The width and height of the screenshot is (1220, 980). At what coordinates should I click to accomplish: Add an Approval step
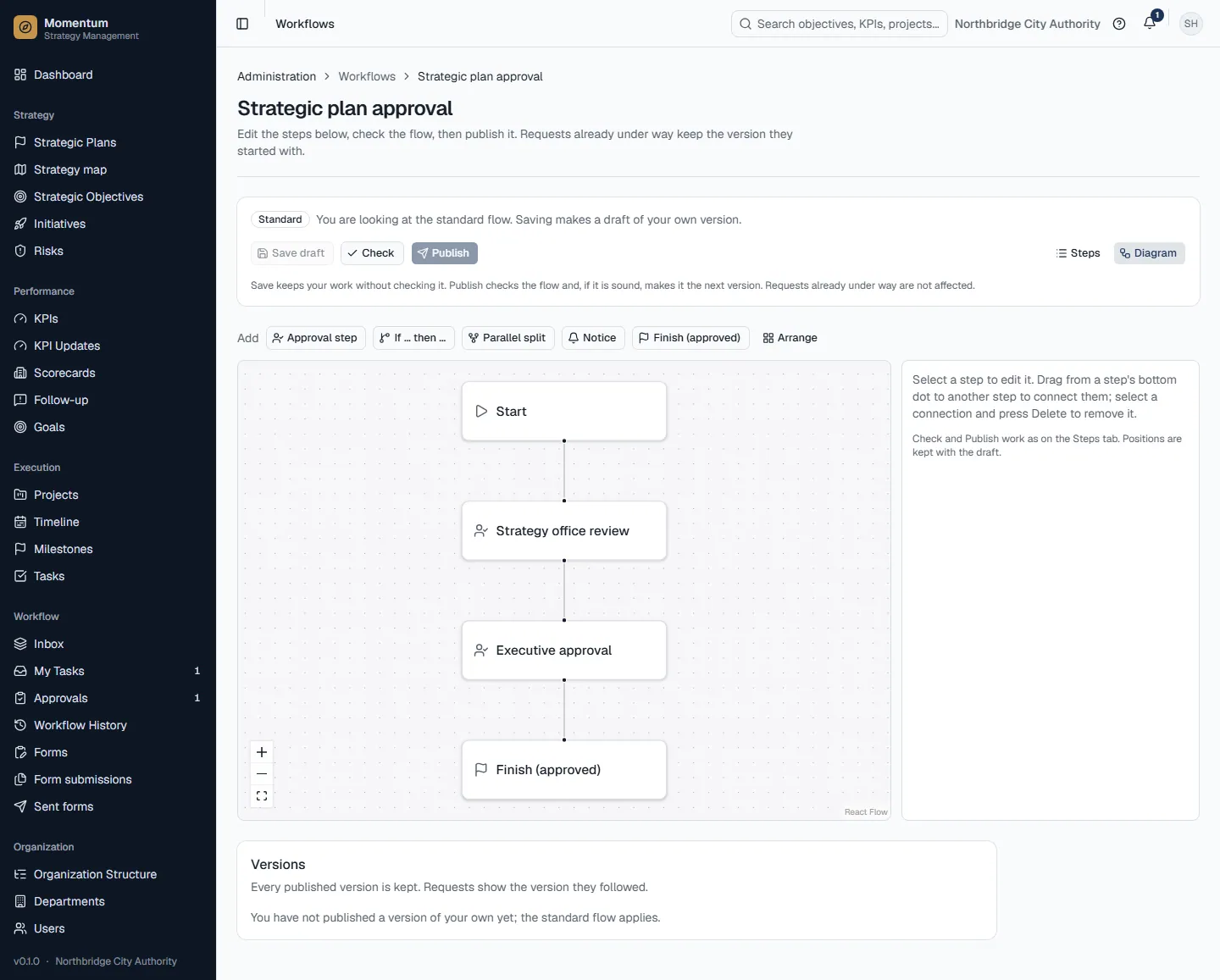316,338
